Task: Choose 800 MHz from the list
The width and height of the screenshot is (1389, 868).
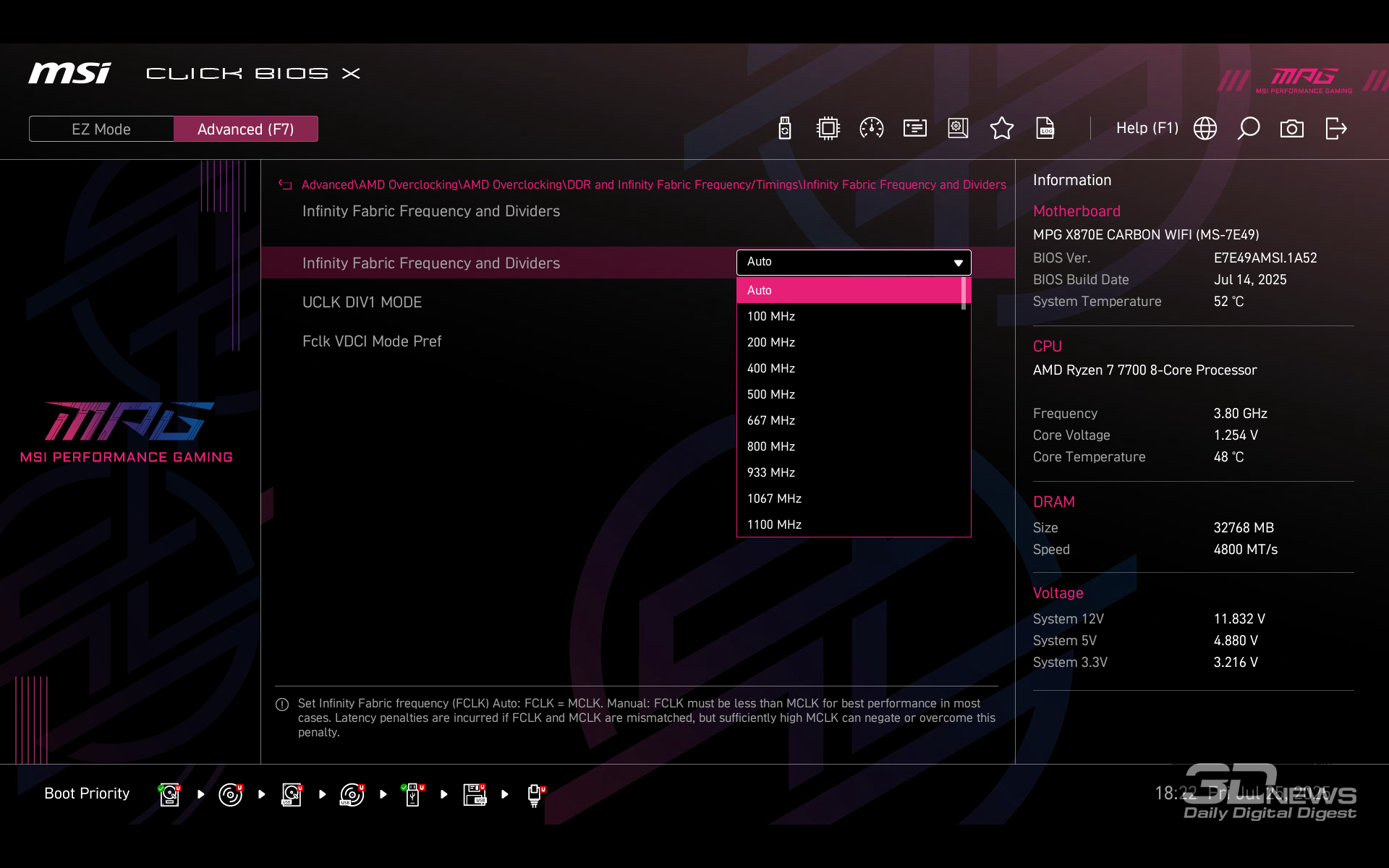Action: (849, 446)
